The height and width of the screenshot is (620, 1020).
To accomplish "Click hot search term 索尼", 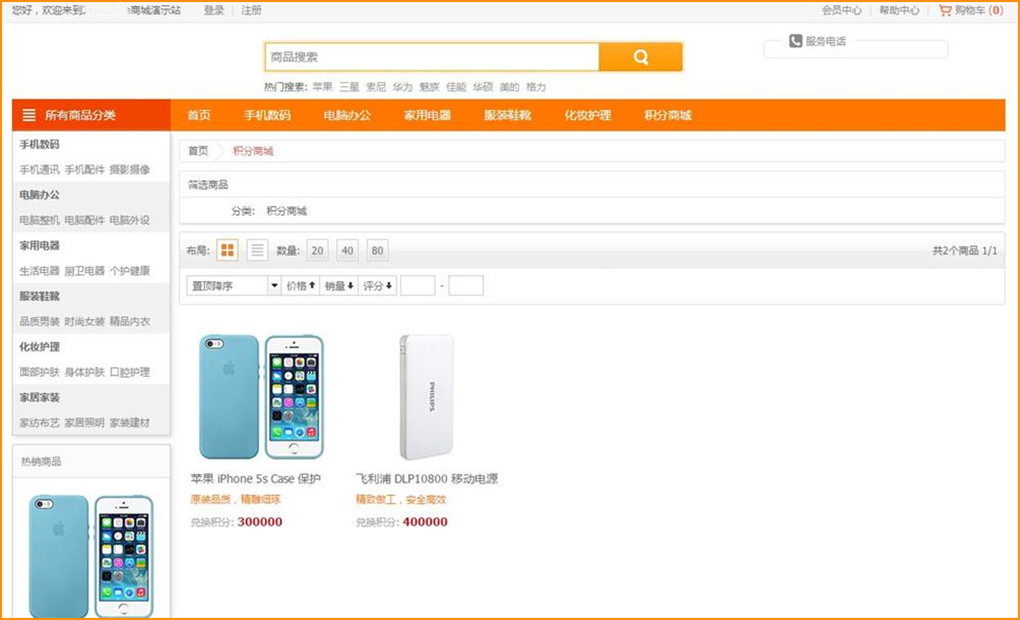I will pyautogui.click(x=376, y=87).
